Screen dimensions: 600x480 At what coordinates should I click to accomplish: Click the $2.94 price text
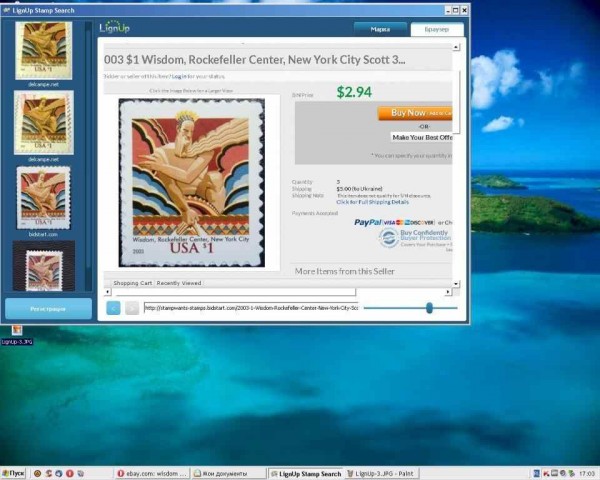(354, 92)
